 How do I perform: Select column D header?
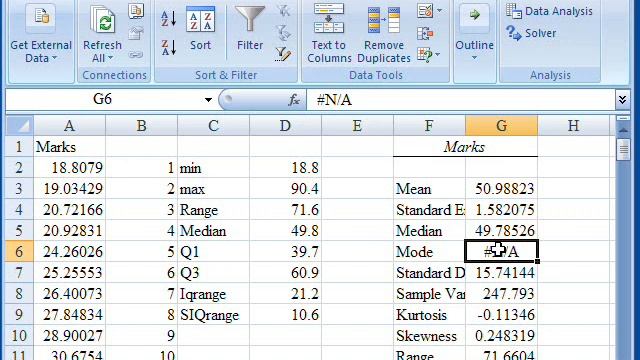(x=285, y=125)
